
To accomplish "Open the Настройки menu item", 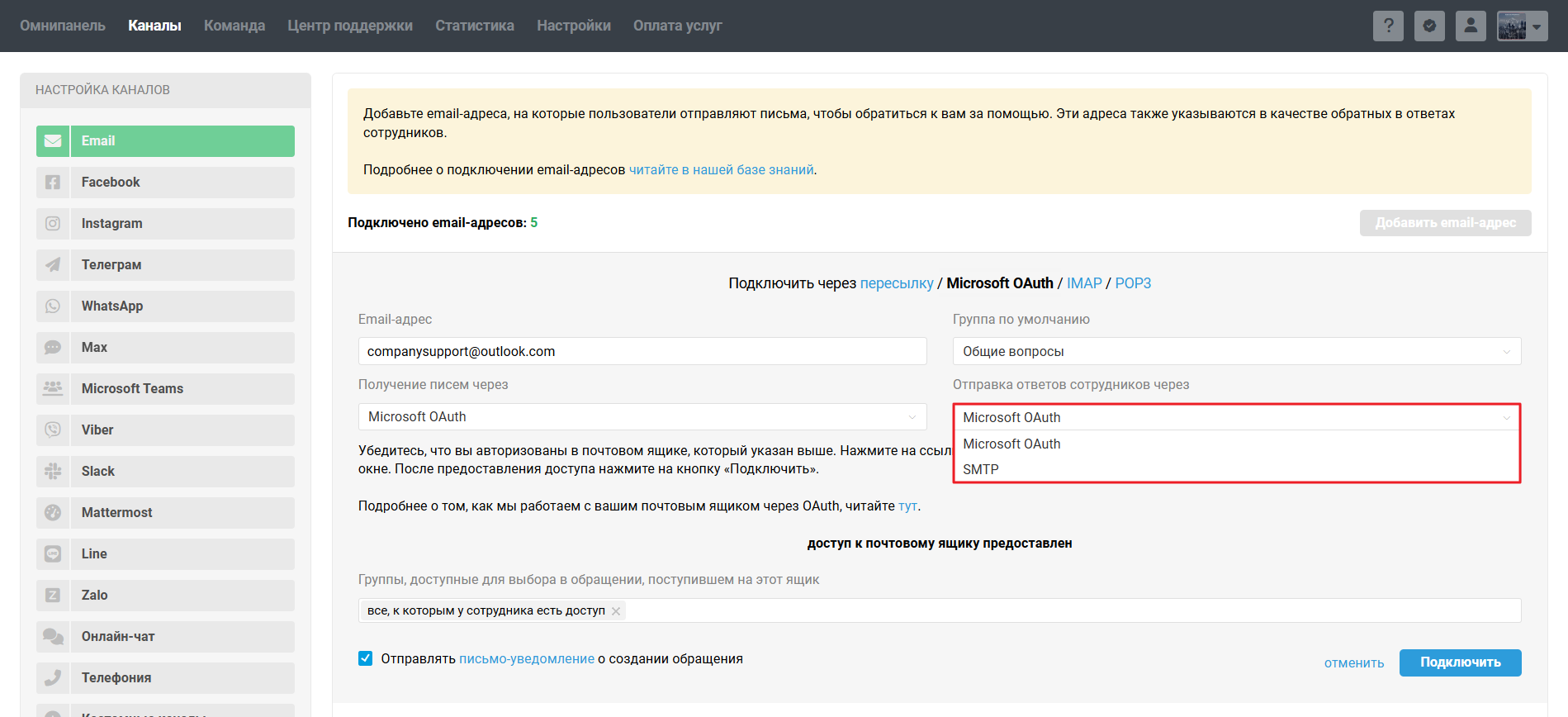I will tap(574, 26).
